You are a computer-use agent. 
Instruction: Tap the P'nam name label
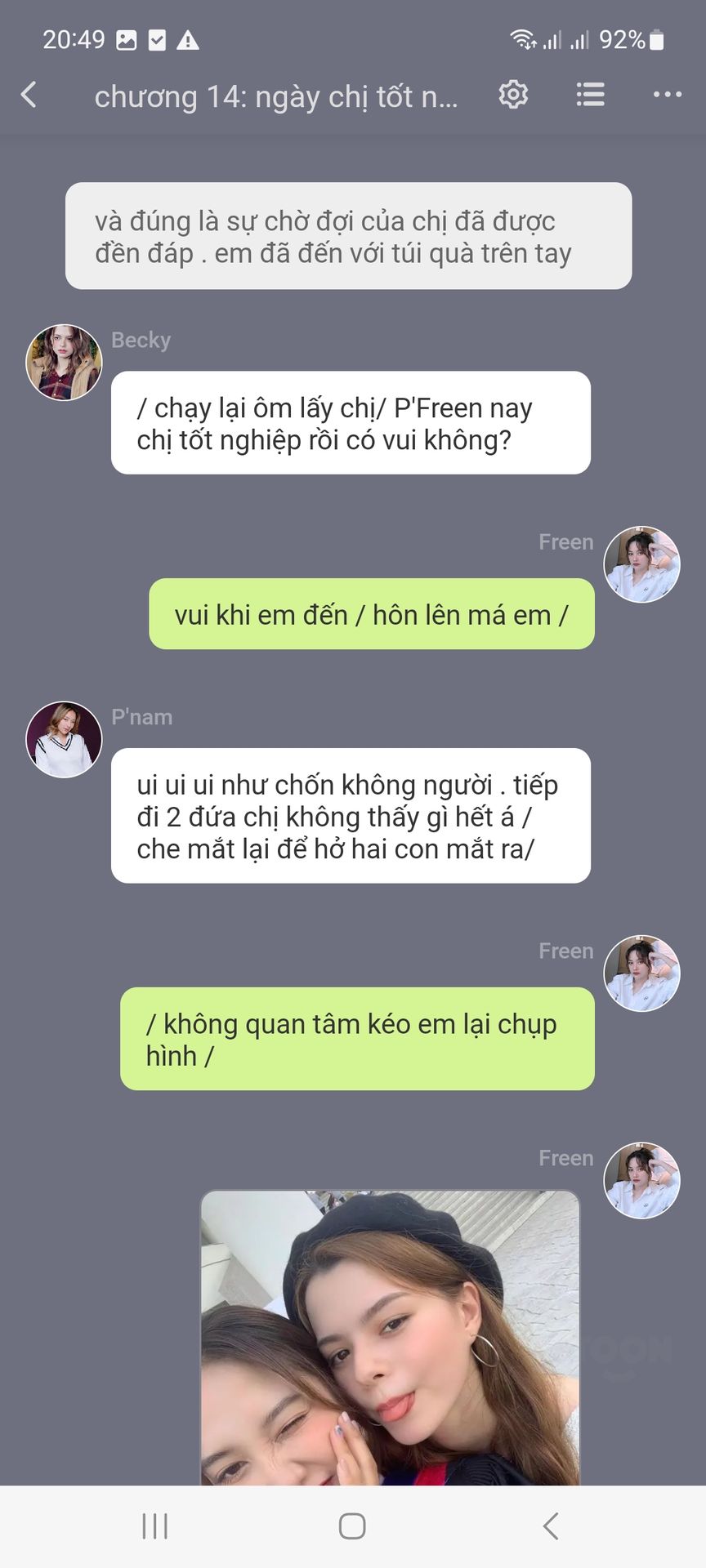pyautogui.click(x=142, y=717)
